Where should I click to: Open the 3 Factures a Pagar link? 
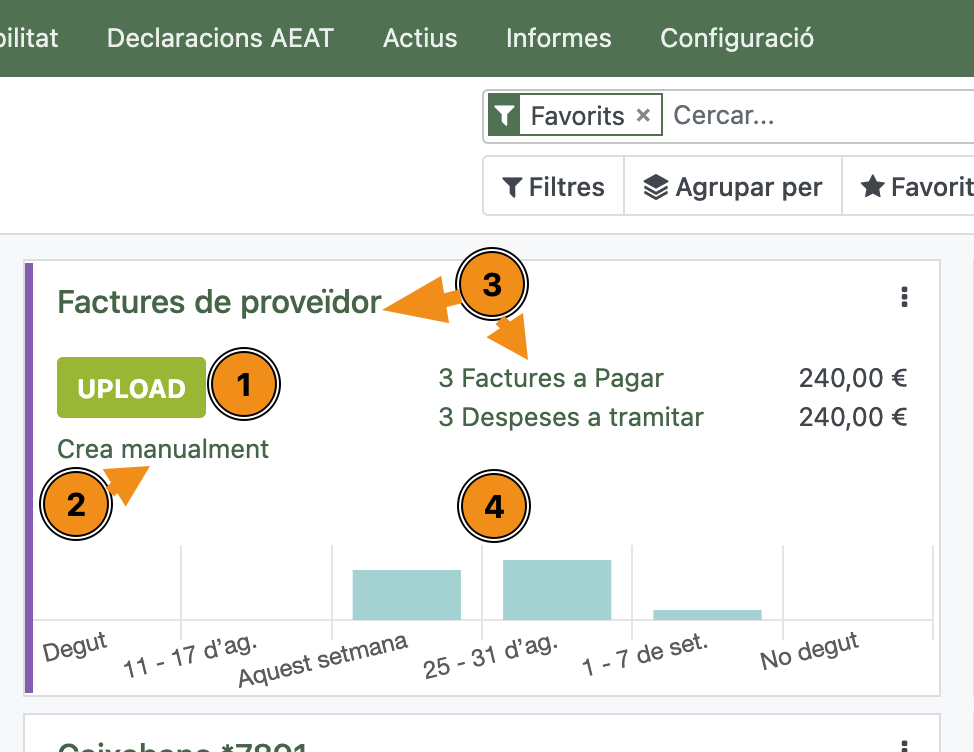click(551, 378)
